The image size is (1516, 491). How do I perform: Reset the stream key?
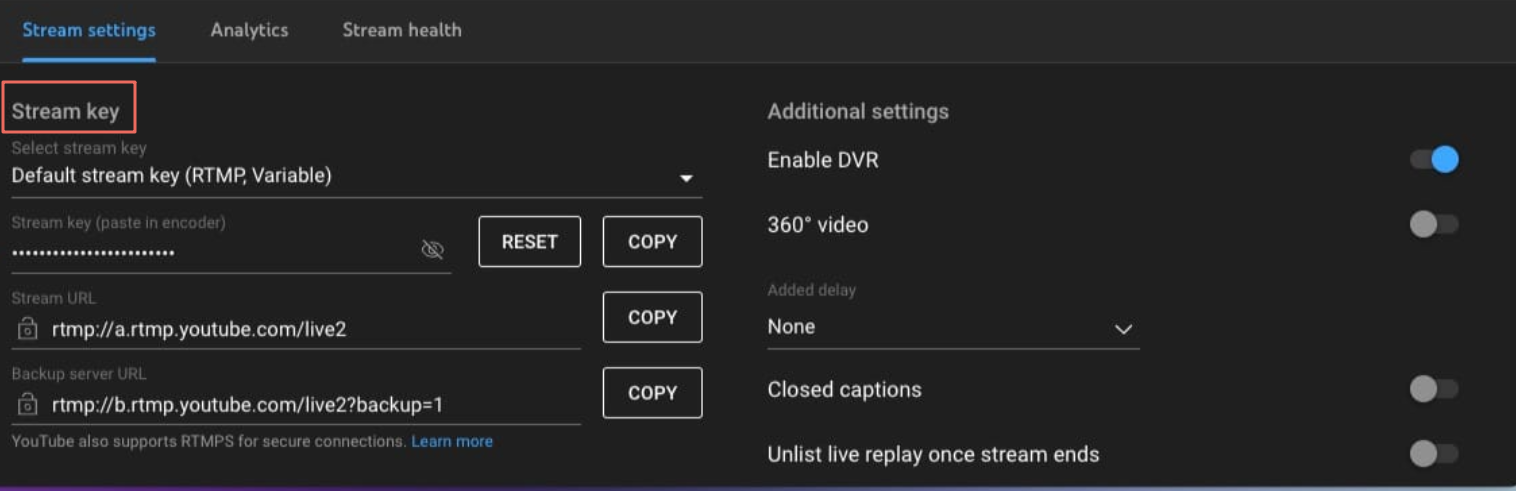pos(530,241)
